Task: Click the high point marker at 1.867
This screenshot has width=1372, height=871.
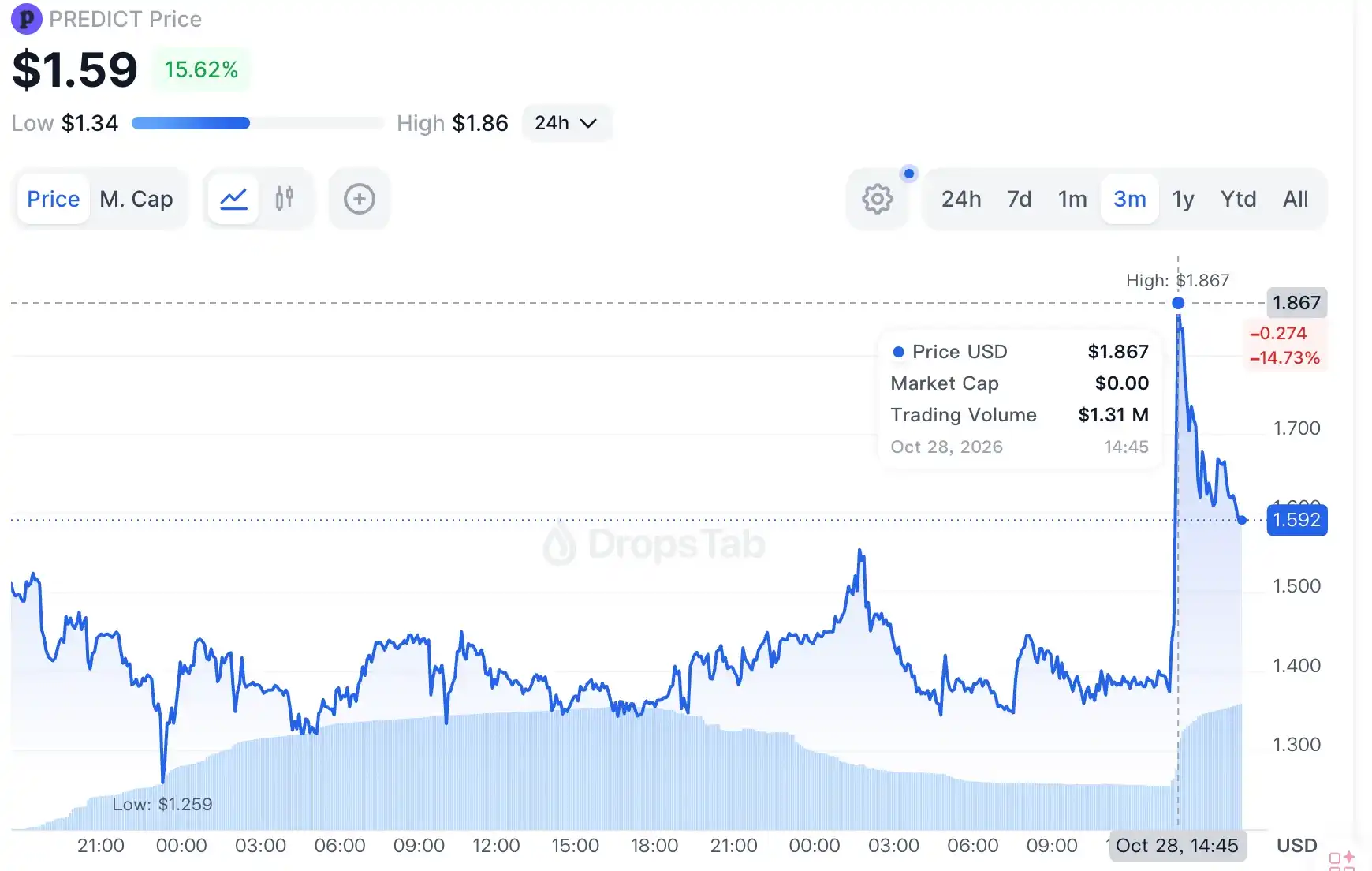Action: point(1178,303)
